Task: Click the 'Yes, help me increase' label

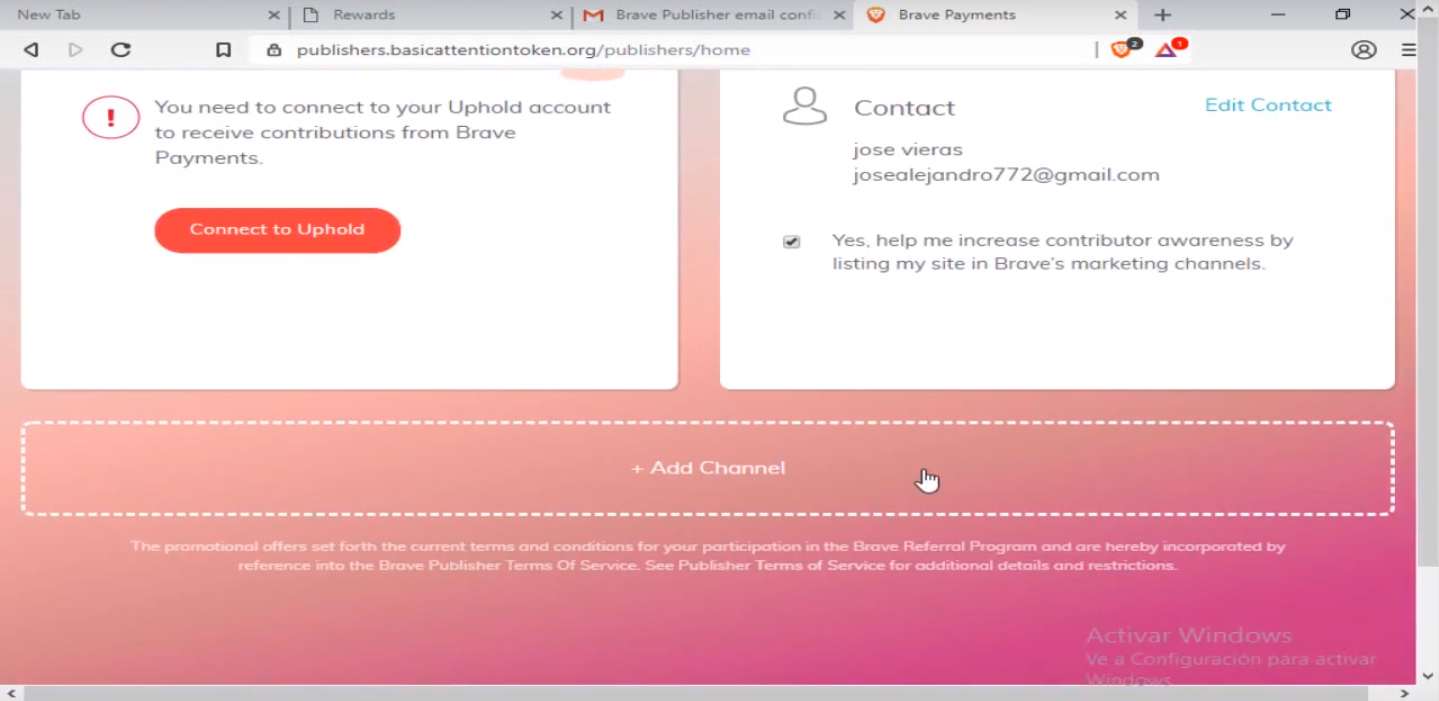Action: 1062,252
